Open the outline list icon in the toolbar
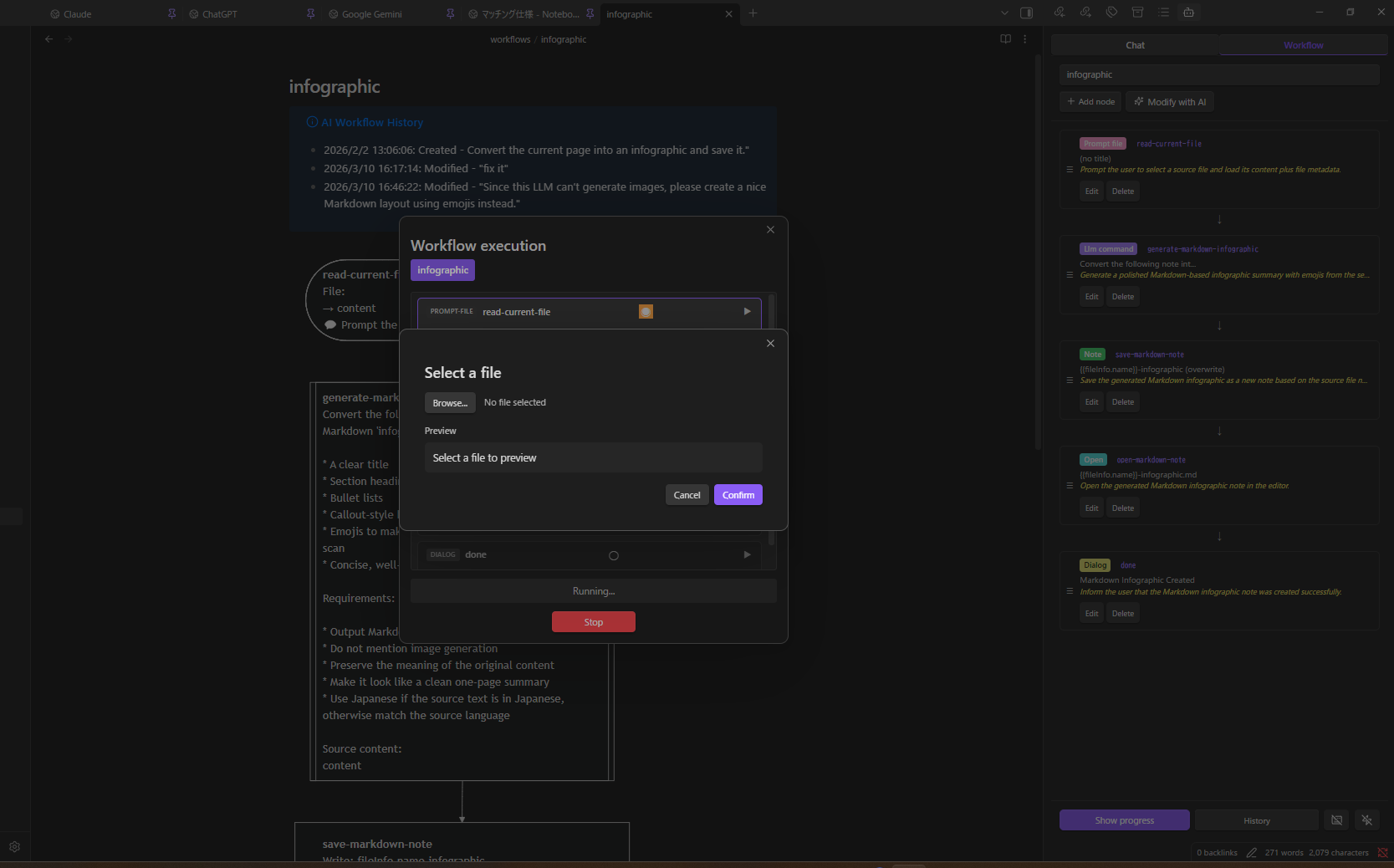Viewport: 1394px width, 868px height. coord(1163,13)
